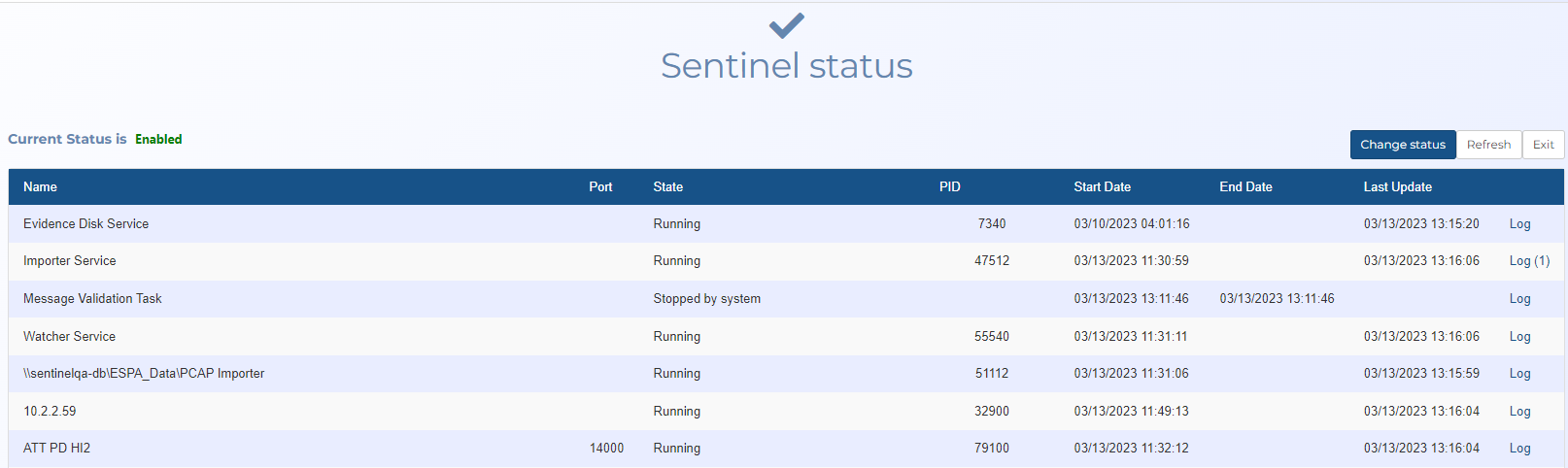Click the End Date column header
The width and height of the screenshot is (1568, 468).
coord(1245,187)
